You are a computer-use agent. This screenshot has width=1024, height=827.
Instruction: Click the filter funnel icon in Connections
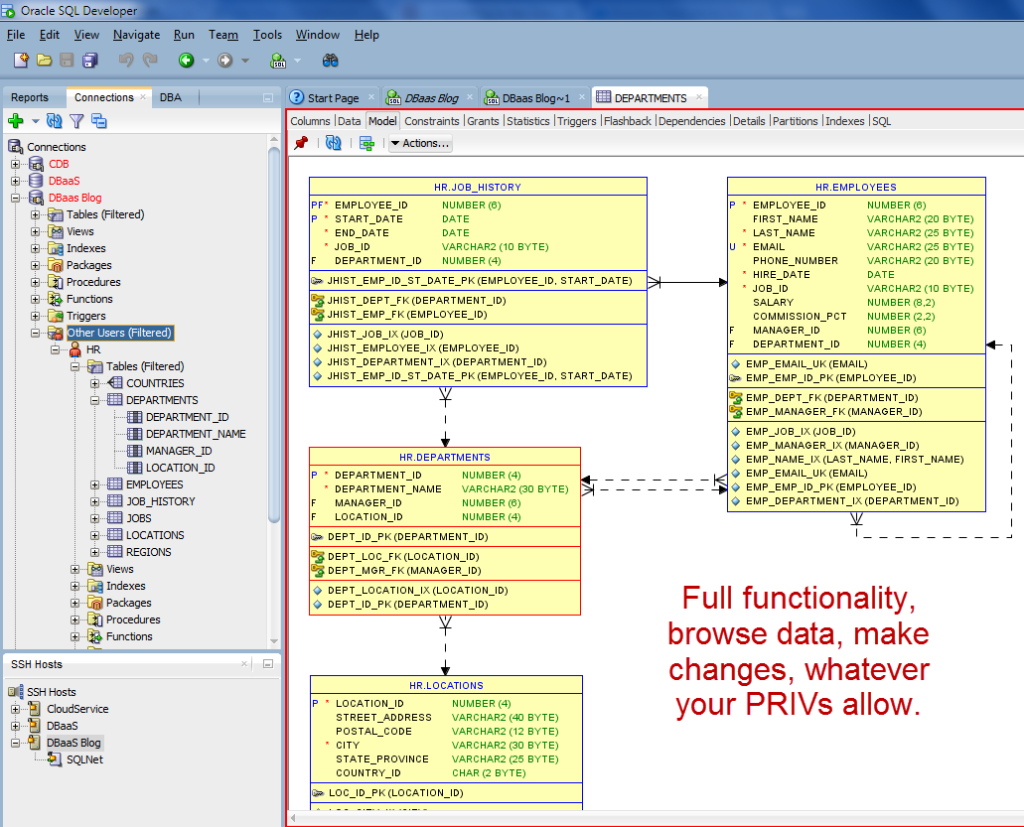click(x=76, y=121)
